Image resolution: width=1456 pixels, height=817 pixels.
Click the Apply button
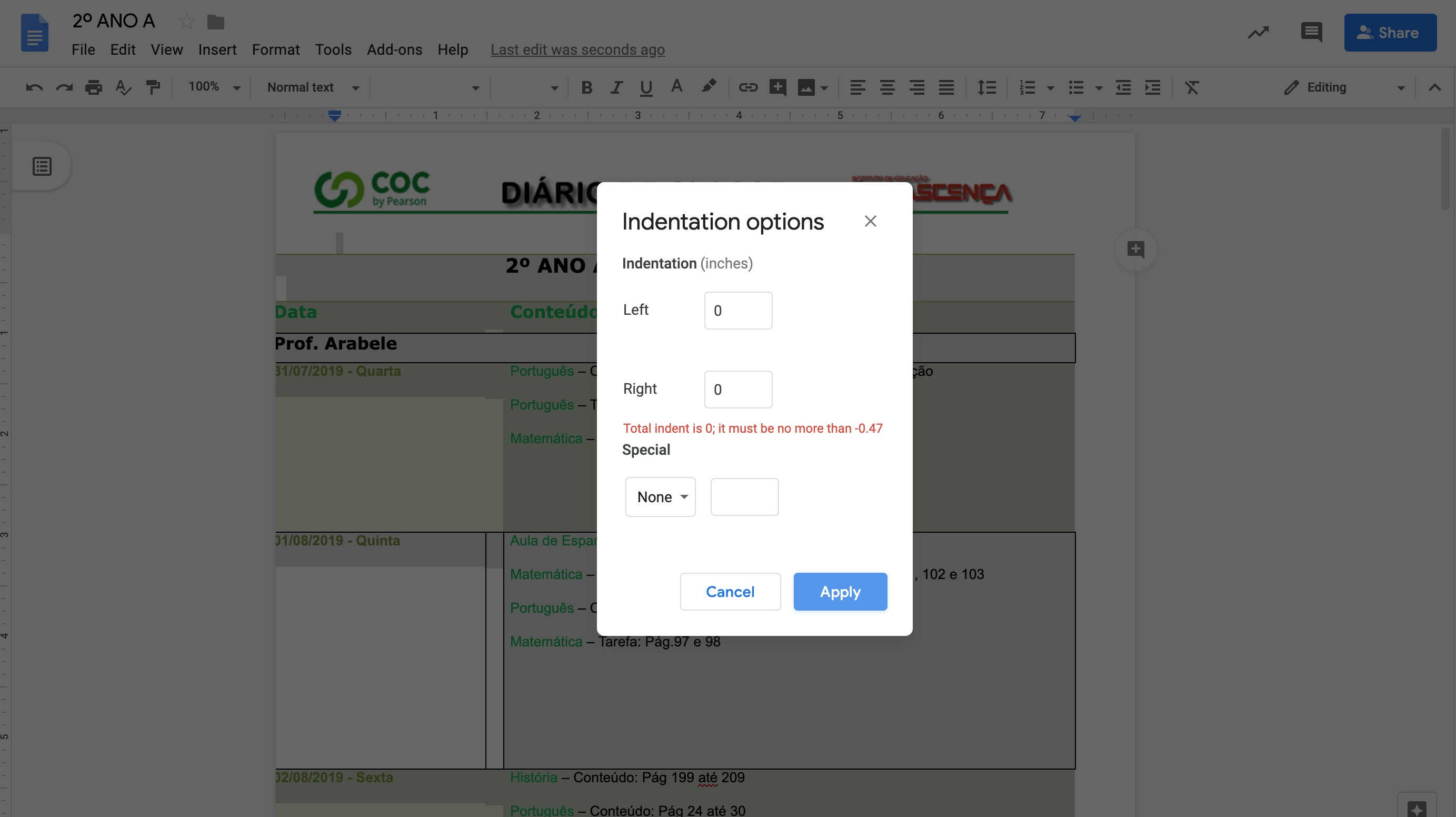pyautogui.click(x=840, y=591)
